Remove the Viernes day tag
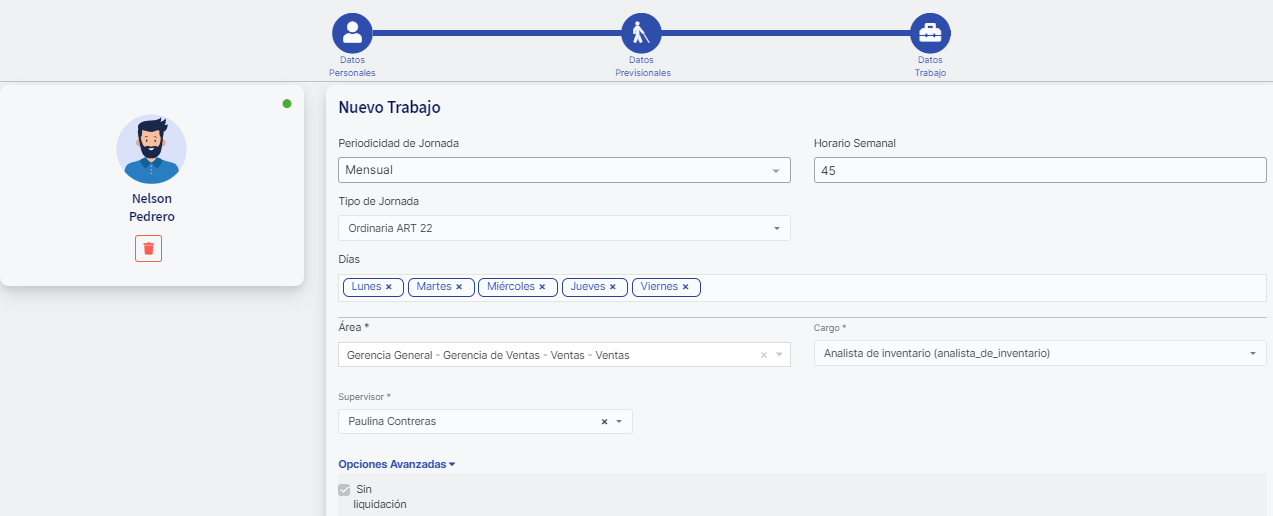 (x=686, y=287)
